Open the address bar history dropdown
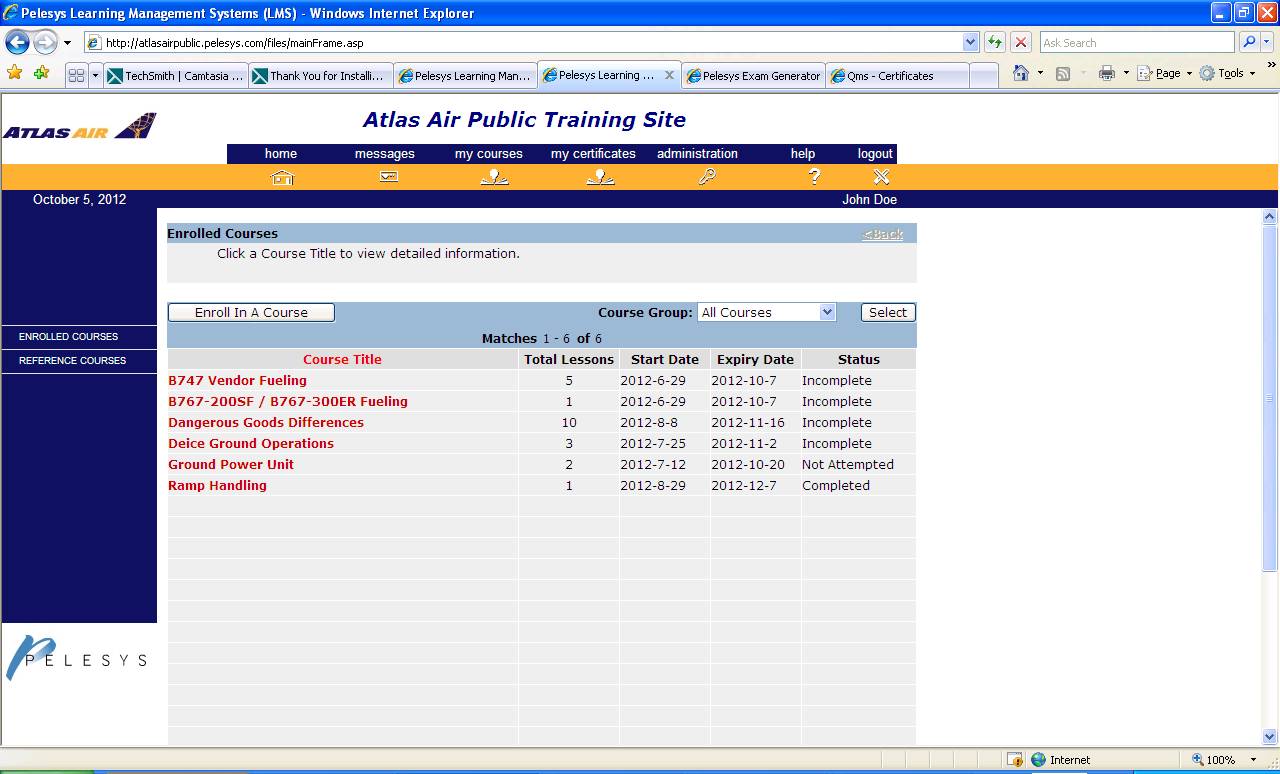The width and height of the screenshot is (1280, 774). [x=970, y=42]
